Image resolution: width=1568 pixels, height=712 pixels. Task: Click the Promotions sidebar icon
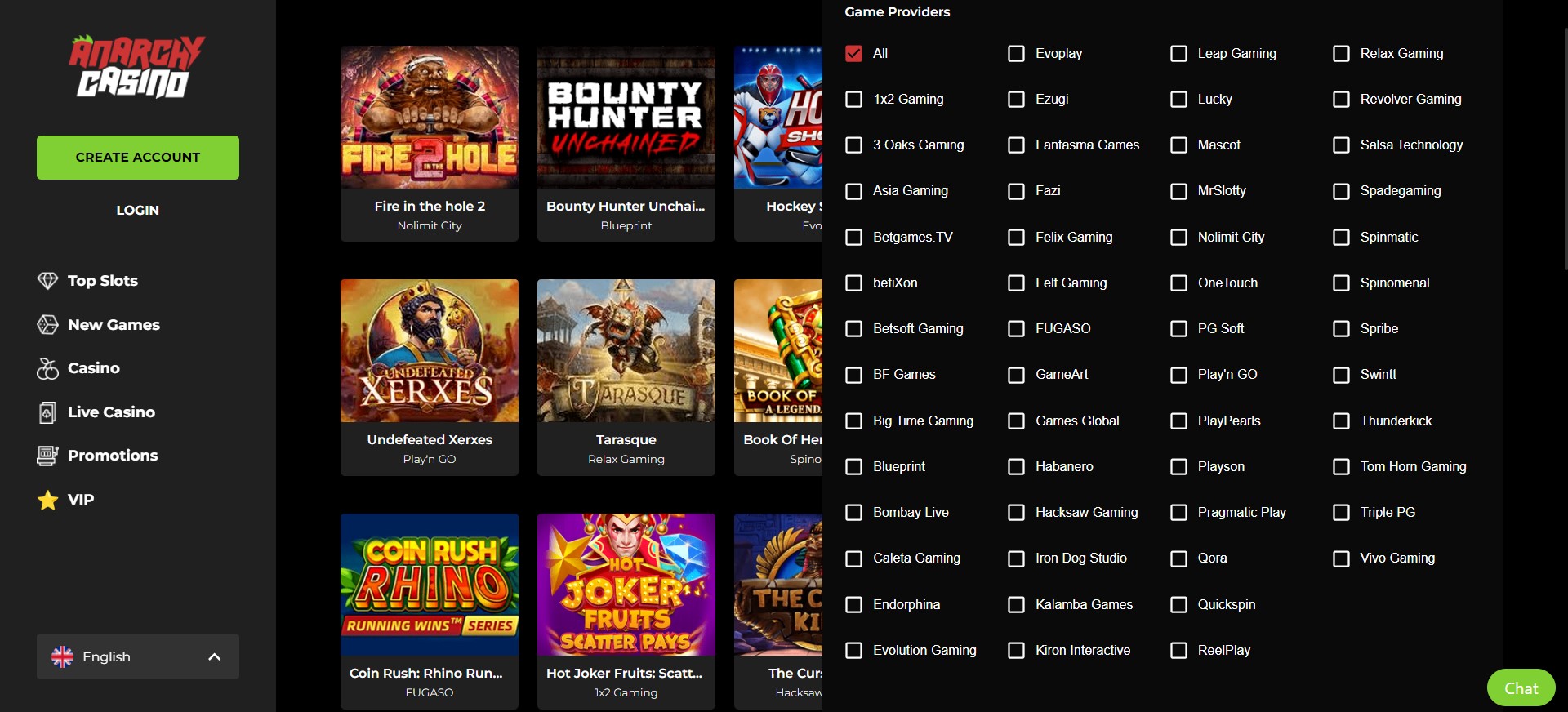coord(47,456)
